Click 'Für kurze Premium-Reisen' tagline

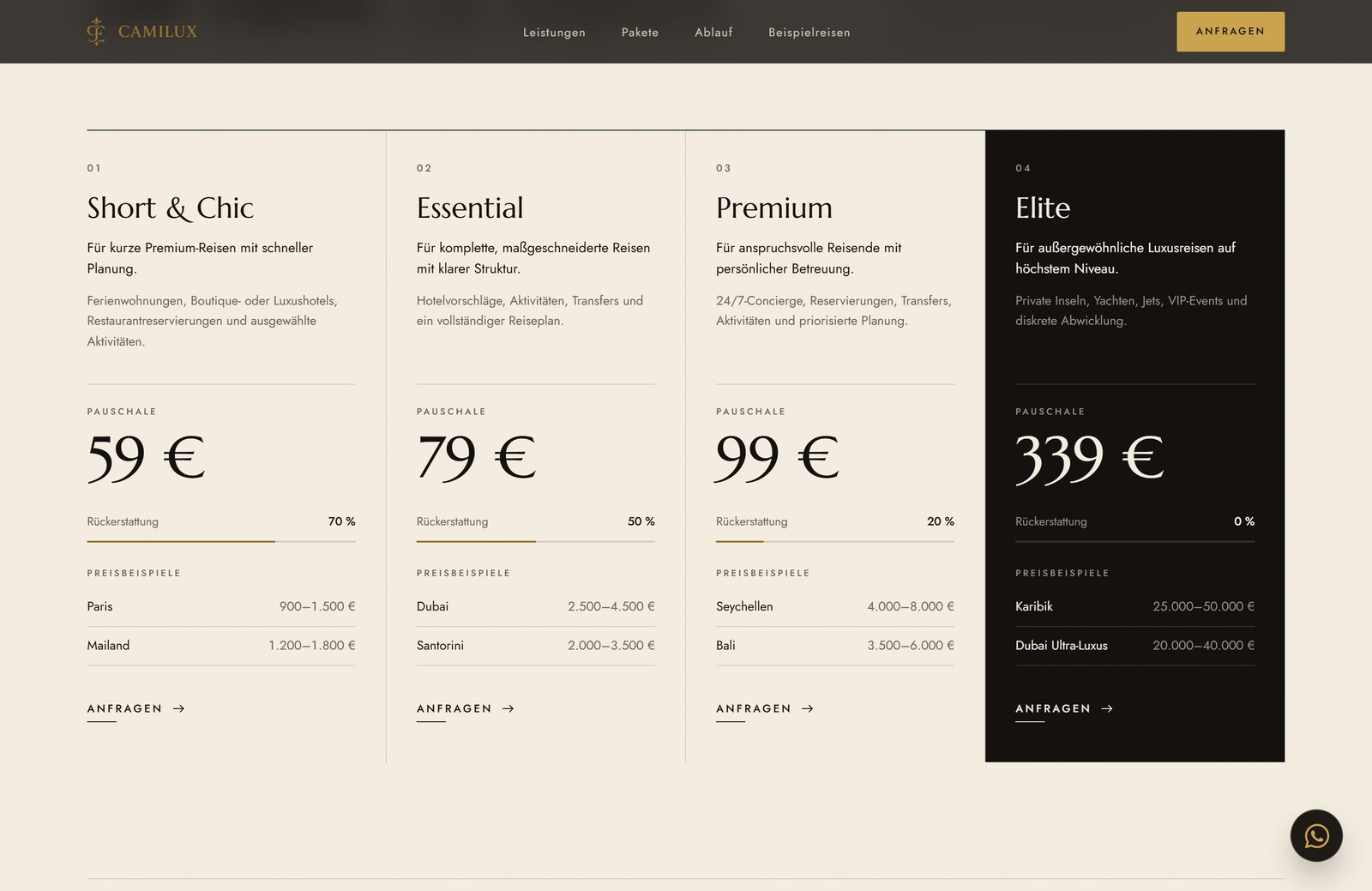tap(200, 258)
